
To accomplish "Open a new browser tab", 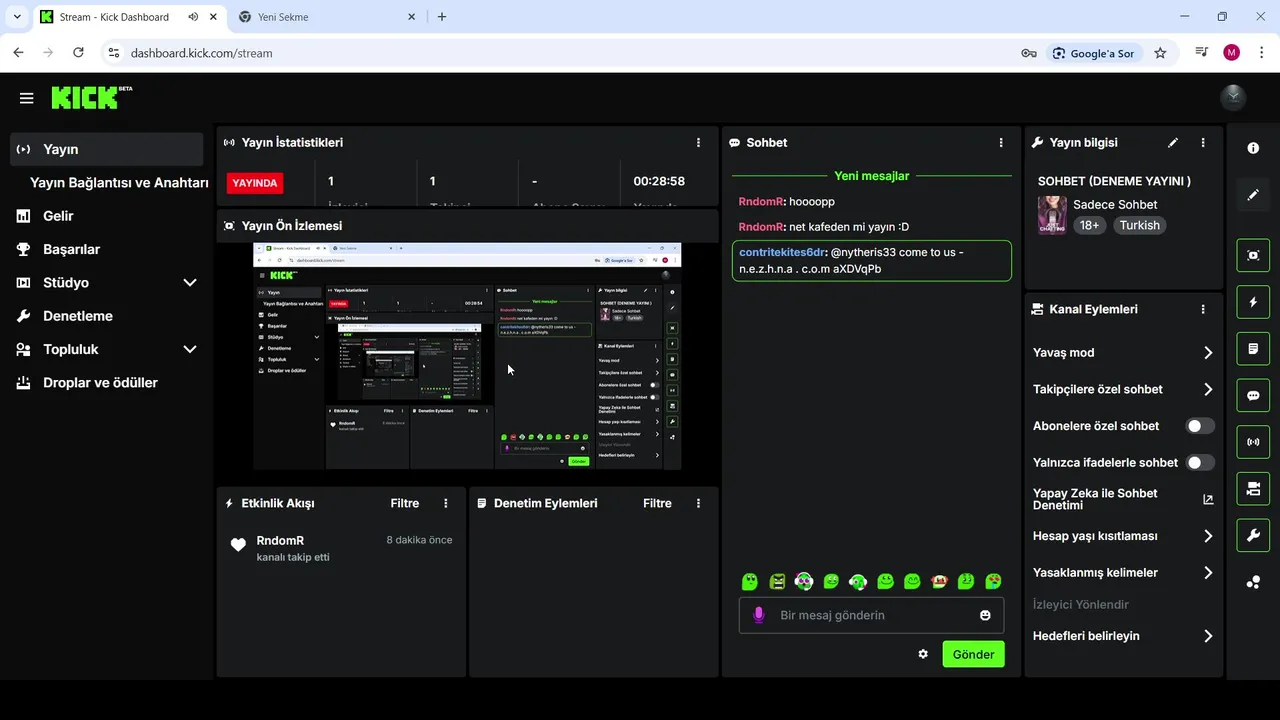I will tap(442, 17).
